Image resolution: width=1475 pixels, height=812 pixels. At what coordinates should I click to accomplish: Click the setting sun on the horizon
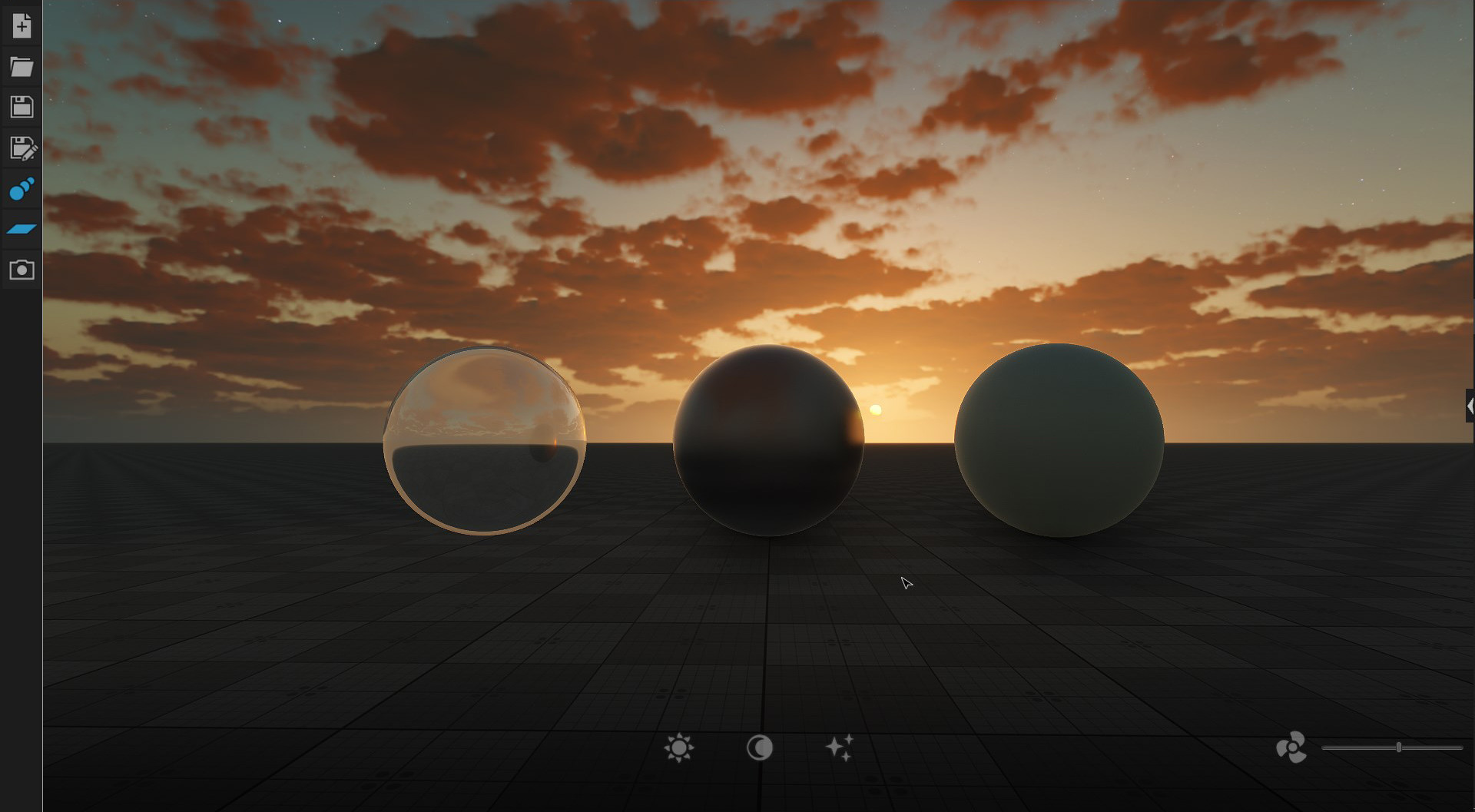[x=877, y=411]
